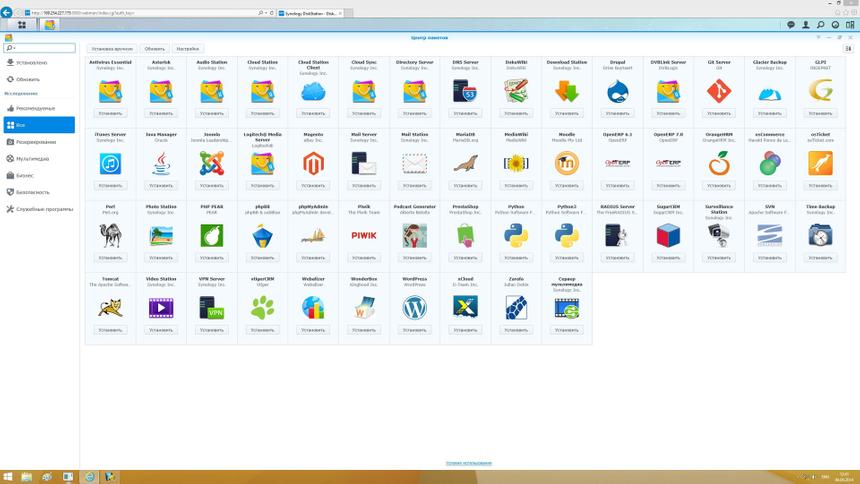Open the Cloud Station Client cloud icon
860x484 pixels.
[313, 92]
